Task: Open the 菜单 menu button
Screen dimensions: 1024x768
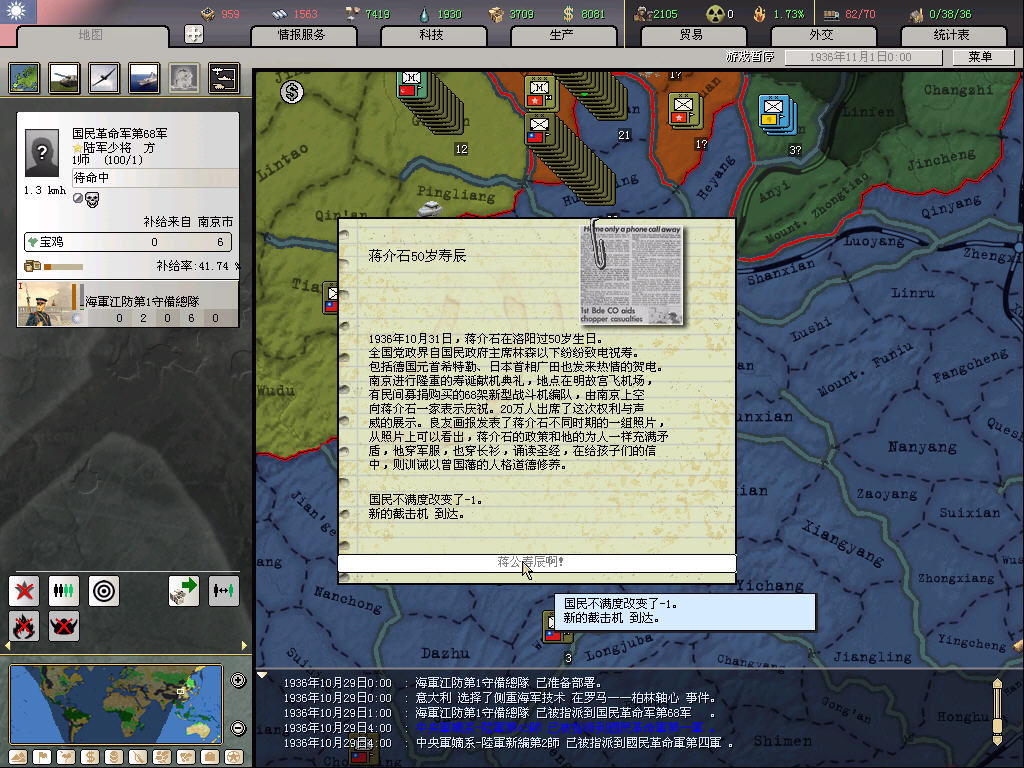Action: 982,57
